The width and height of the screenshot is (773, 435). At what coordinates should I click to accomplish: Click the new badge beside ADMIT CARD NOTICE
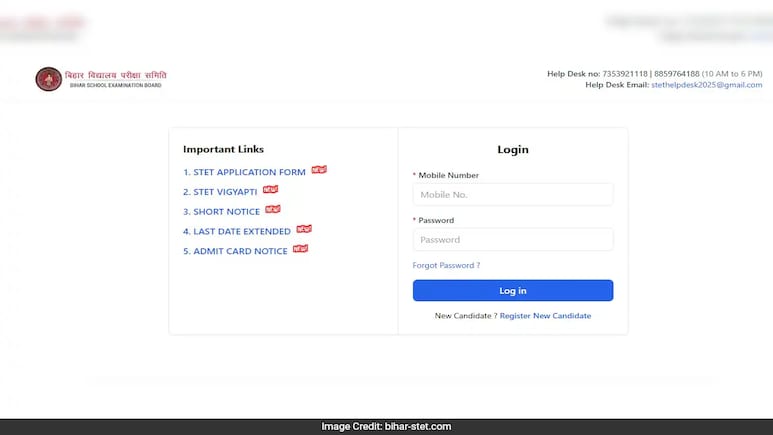coord(300,249)
